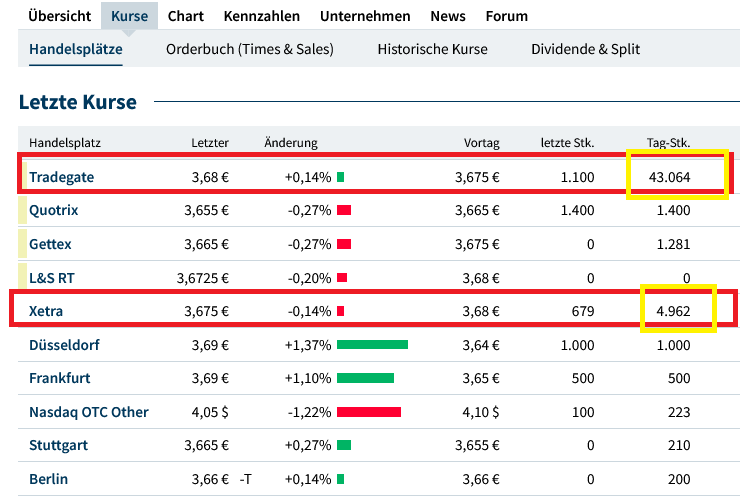Viewport: 740px width, 498px height.
Task: Click Xetra's last traded quantity 679
Action: 583,311
